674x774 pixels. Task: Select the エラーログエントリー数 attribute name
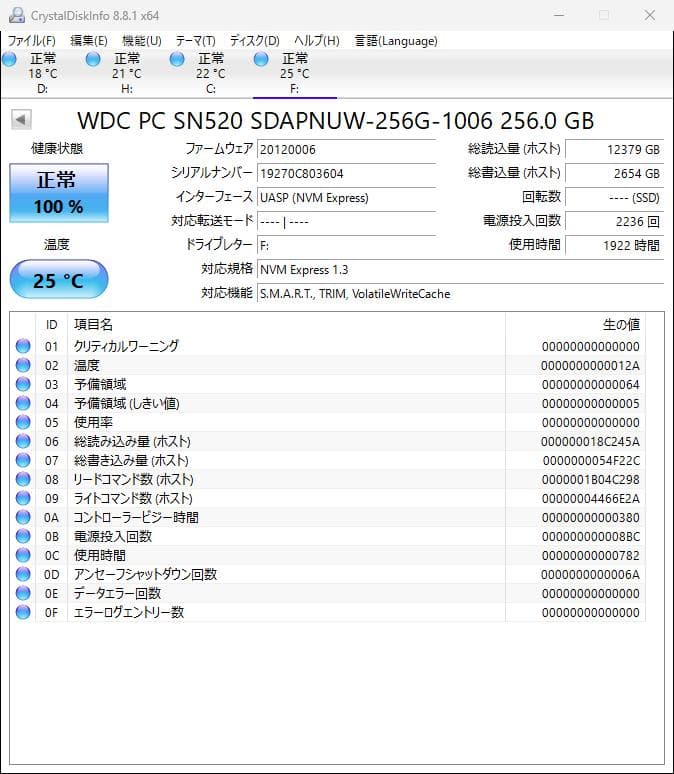click(128, 612)
